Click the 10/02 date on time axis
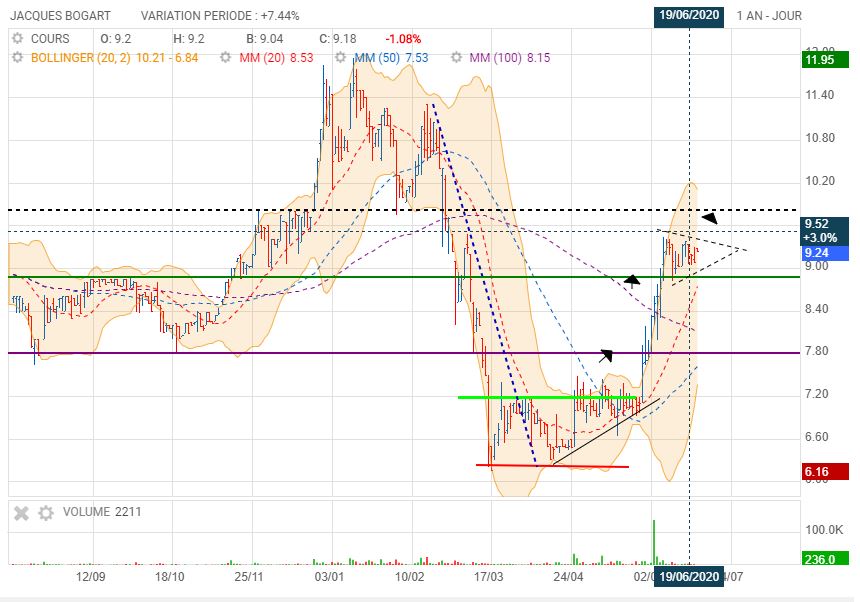 409,577
